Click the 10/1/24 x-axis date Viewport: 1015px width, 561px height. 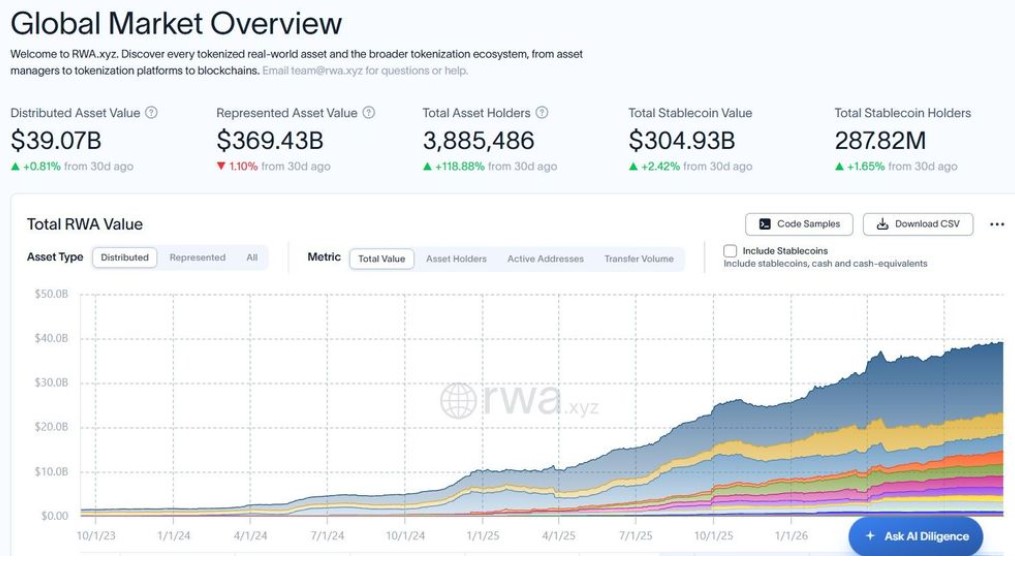coord(405,536)
